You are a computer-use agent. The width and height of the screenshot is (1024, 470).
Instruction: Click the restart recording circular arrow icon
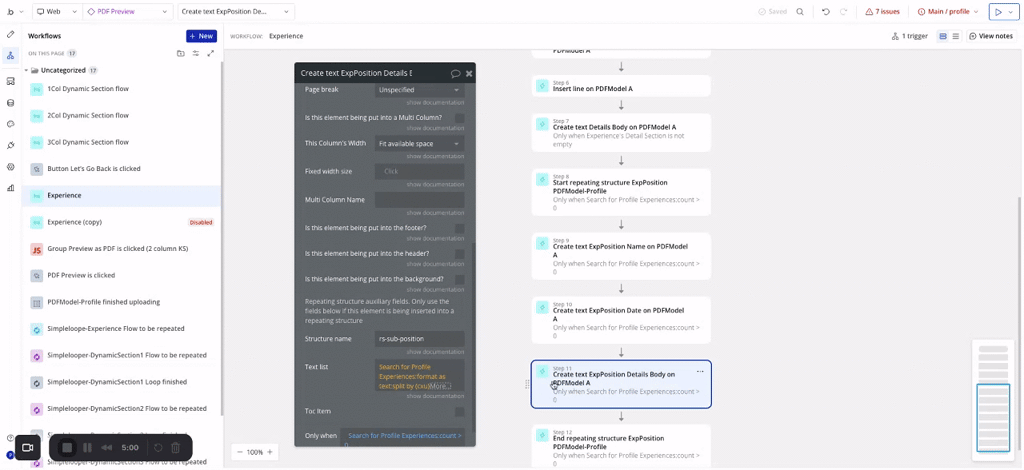point(157,448)
